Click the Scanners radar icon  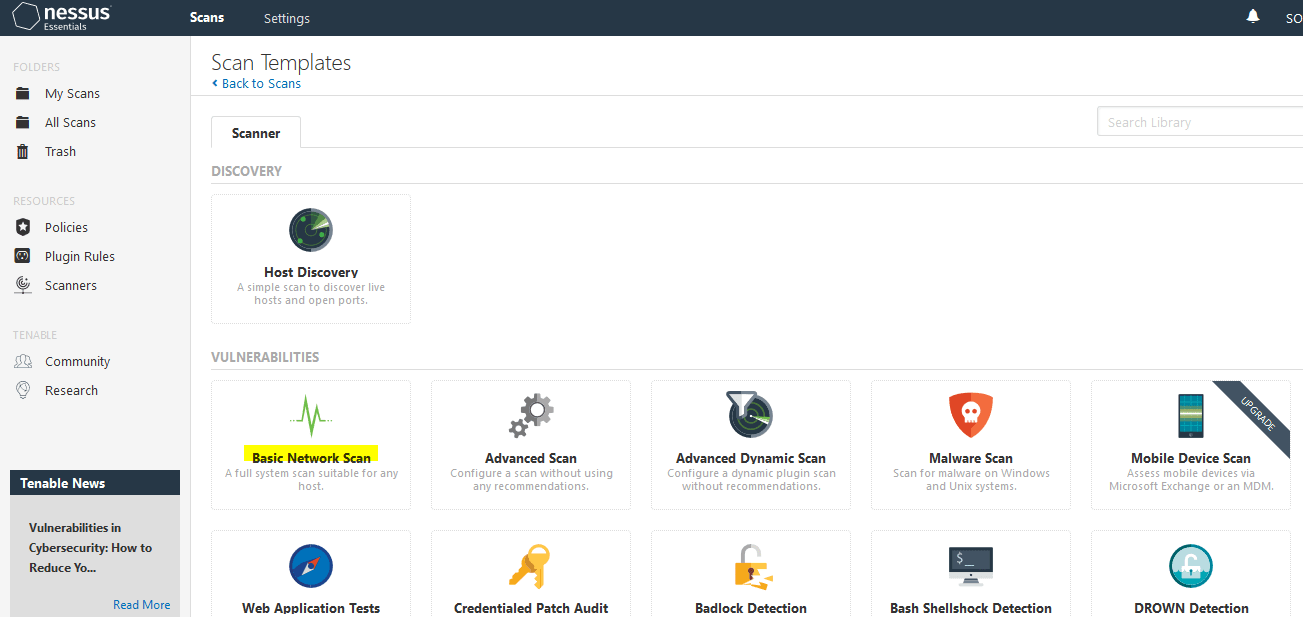[23, 285]
